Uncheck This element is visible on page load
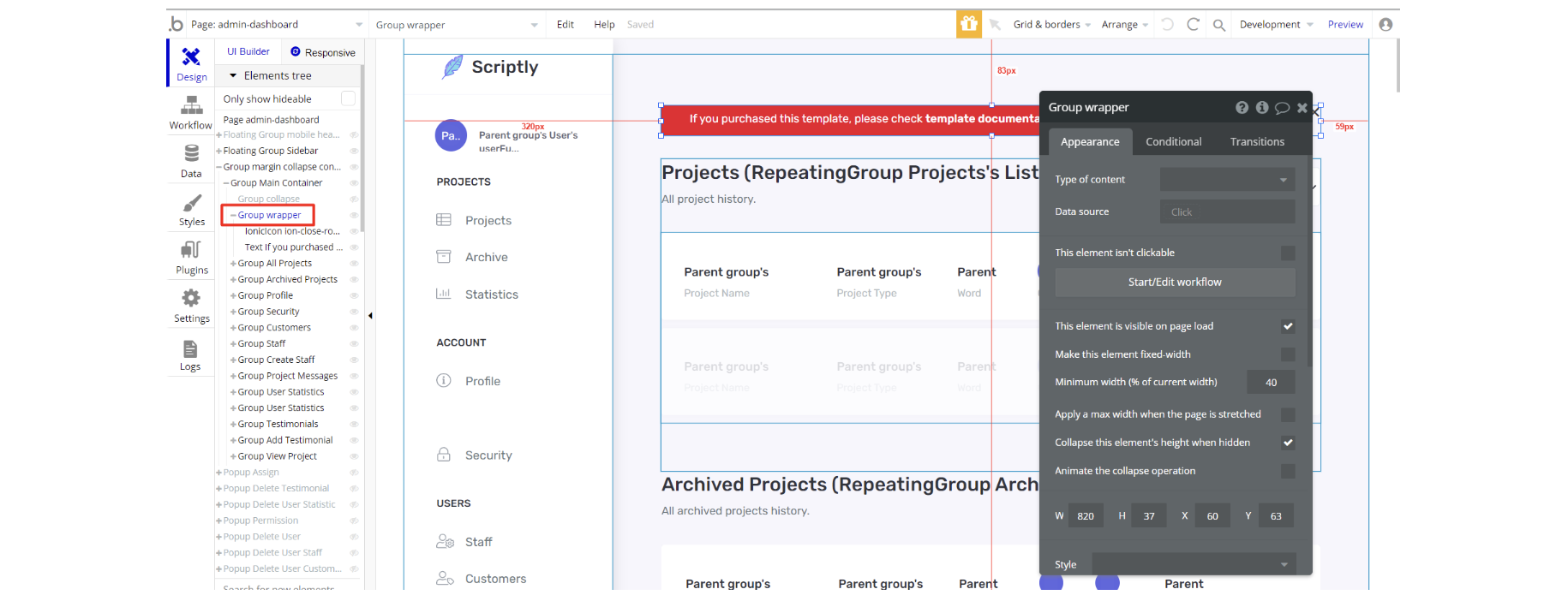 pyautogui.click(x=1287, y=326)
